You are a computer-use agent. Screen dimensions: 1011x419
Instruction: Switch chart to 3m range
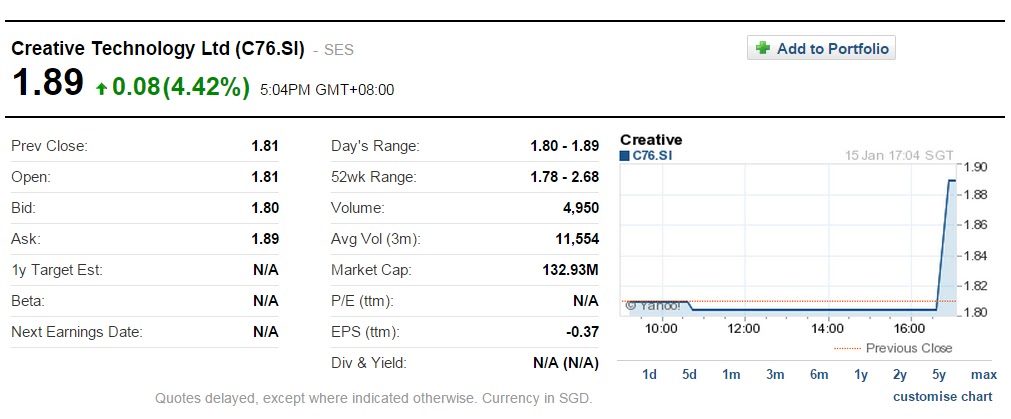coord(774,374)
